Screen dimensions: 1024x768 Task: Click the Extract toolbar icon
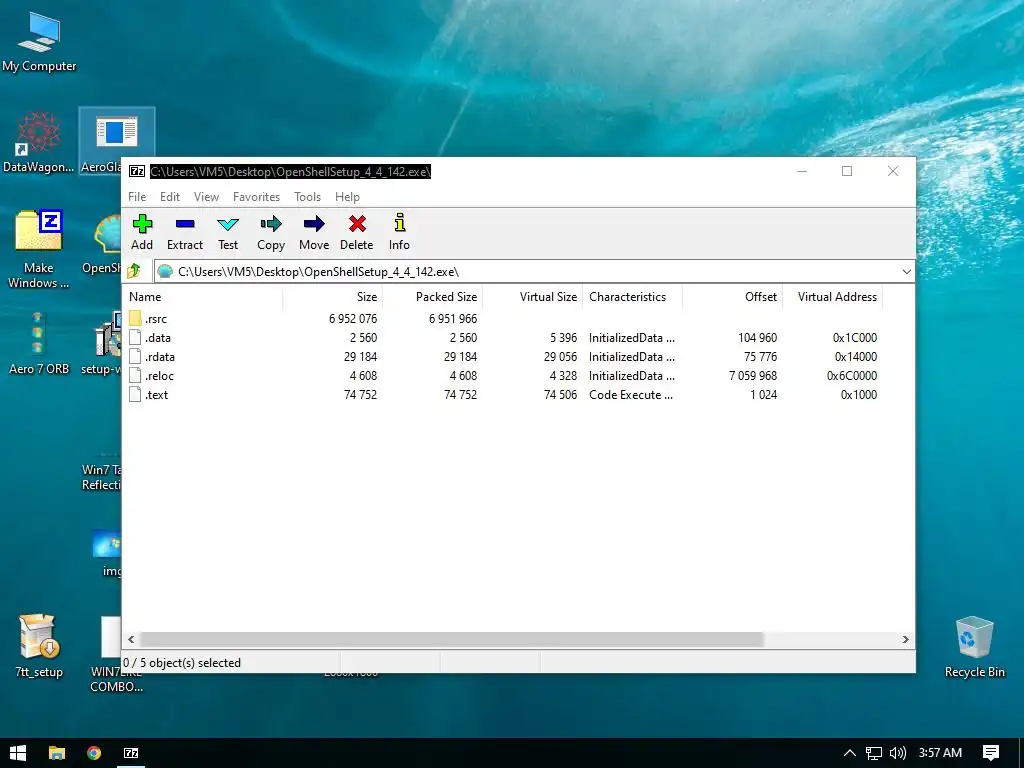pos(185,225)
